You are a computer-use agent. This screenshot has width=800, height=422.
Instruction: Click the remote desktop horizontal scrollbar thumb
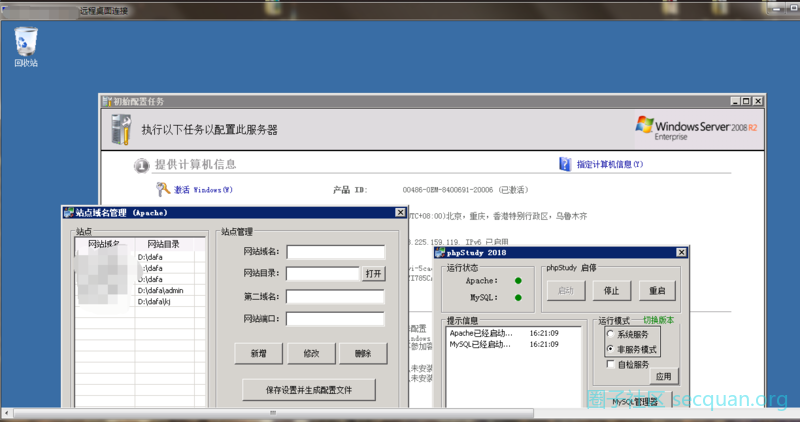click(x=273, y=412)
